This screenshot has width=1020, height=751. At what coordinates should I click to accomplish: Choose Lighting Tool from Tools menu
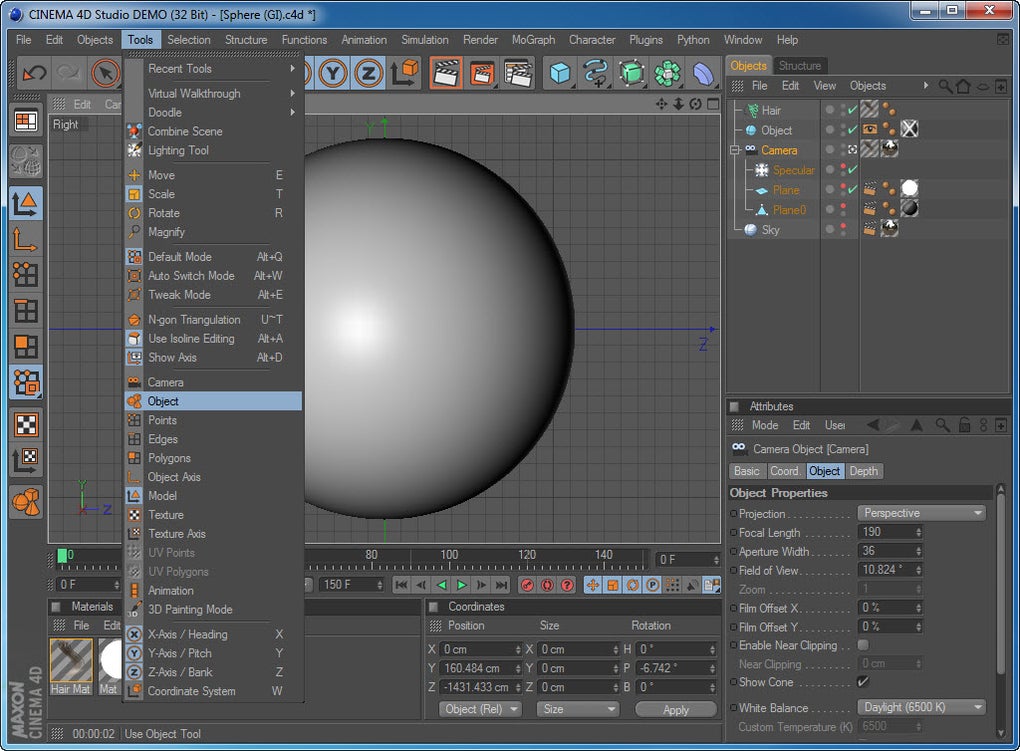[178, 150]
